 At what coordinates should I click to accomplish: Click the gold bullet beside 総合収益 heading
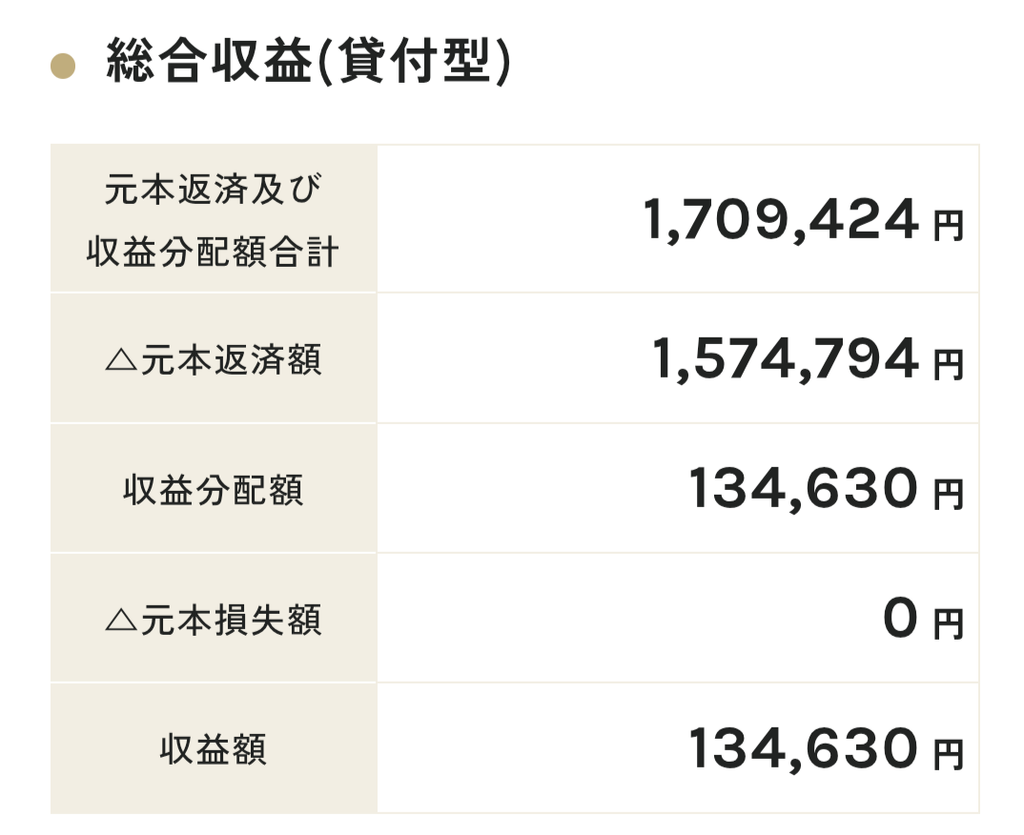[x=63, y=66]
